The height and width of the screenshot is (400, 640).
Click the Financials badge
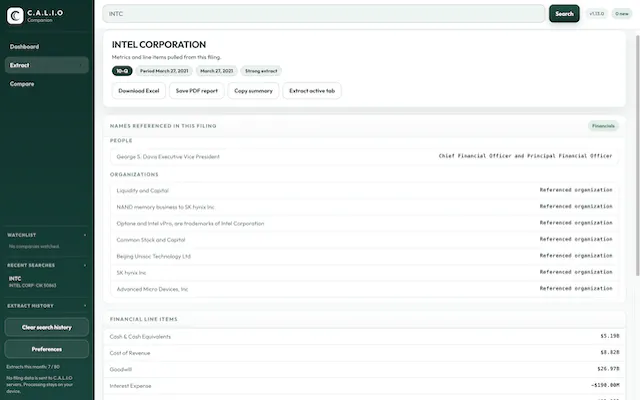pos(603,126)
